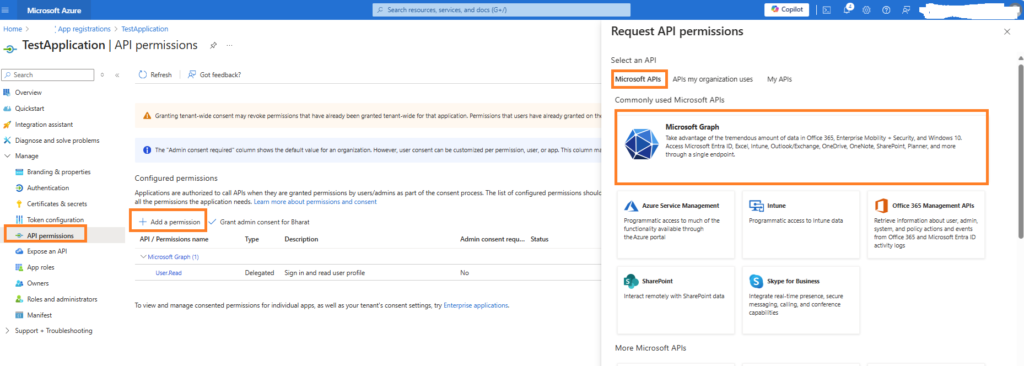Open the help question mark icon

[886, 10]
